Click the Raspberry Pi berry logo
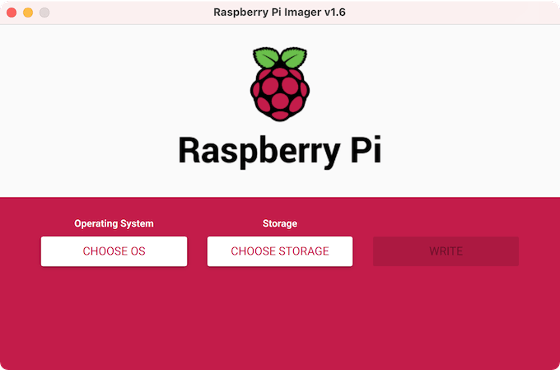560x370 pixels. (280, 84)
